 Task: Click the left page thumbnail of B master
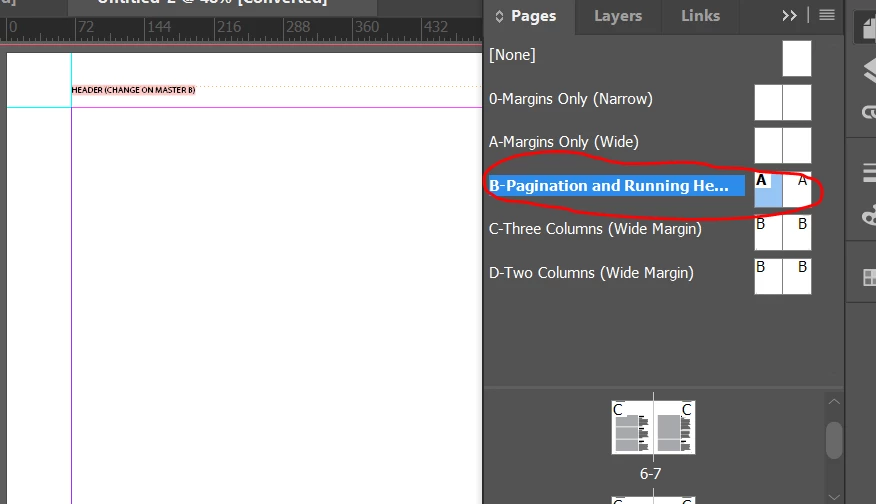768,189
